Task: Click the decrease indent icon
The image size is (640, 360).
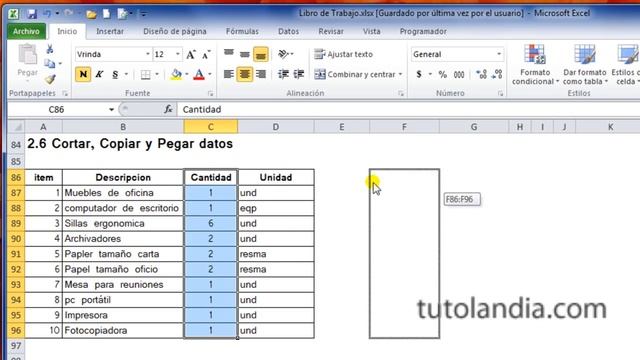Action: 283,74
